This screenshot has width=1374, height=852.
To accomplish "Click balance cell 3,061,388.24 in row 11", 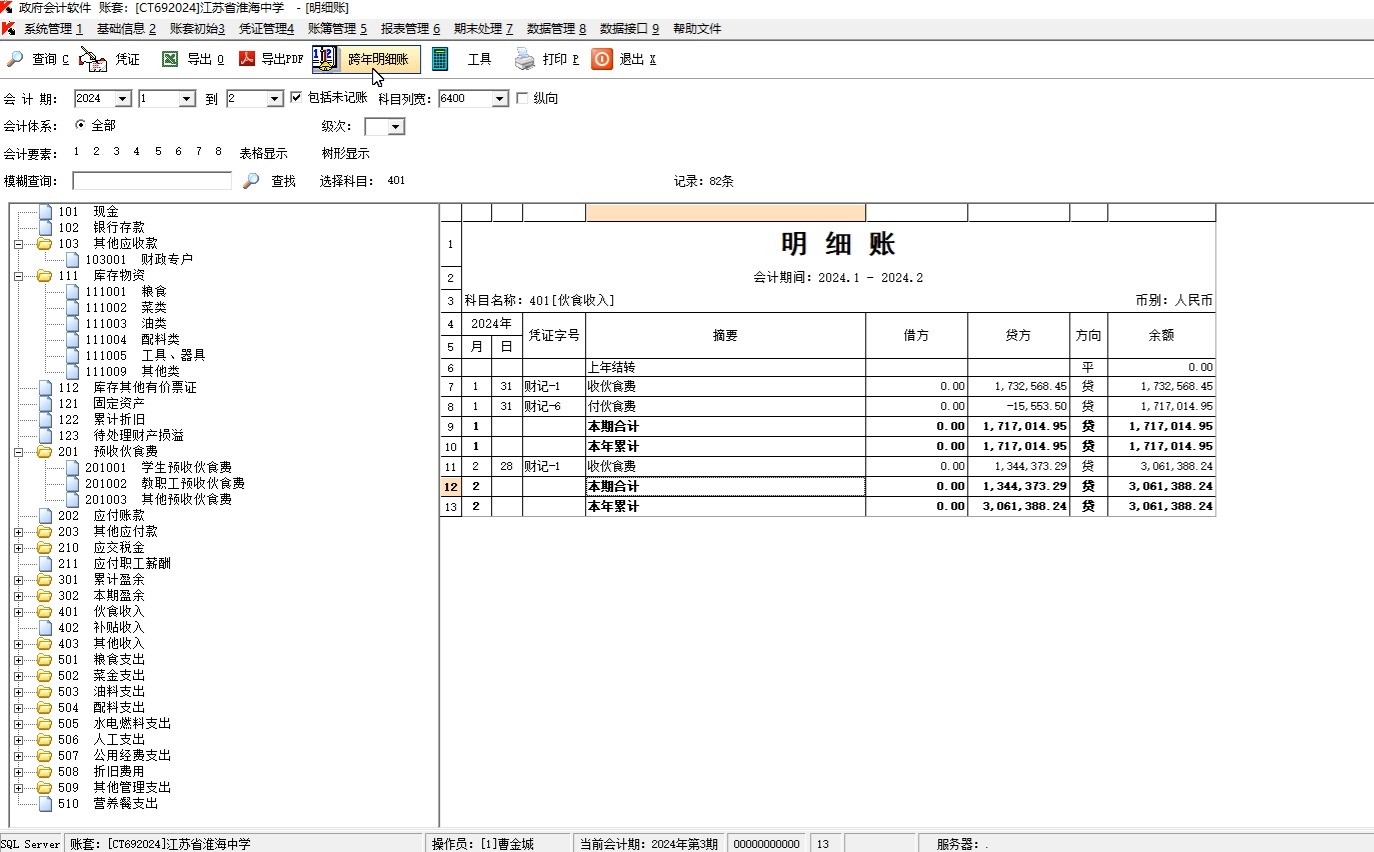I will coord(1161,467).
